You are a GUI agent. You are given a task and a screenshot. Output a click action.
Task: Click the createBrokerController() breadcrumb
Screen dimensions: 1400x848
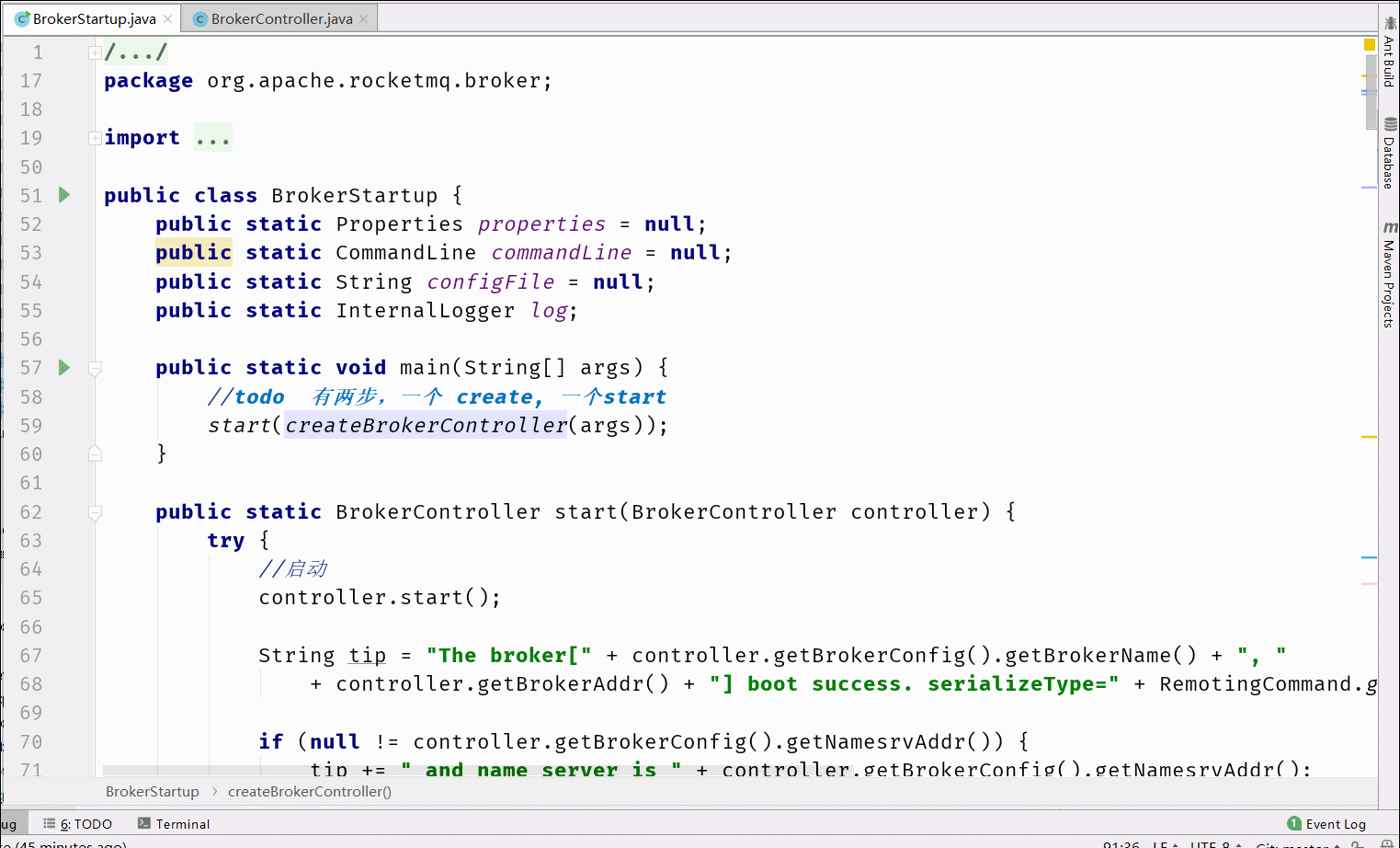coord(310,792)
